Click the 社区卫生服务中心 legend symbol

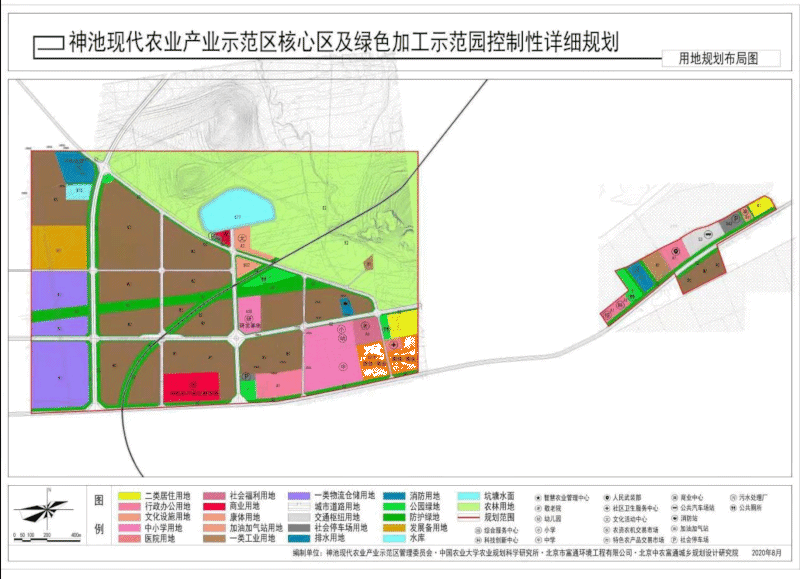[607, 508]
